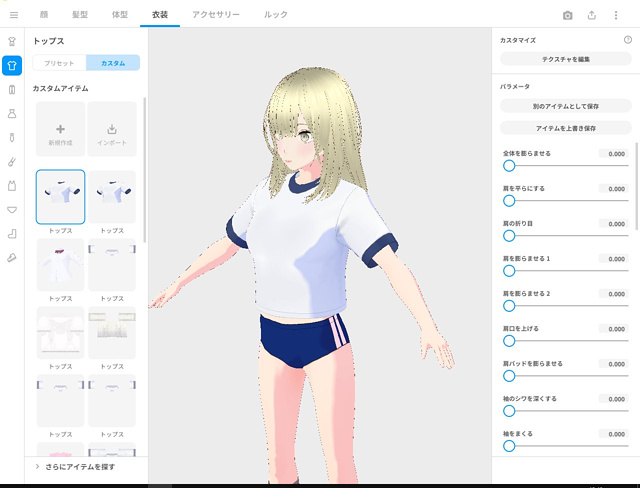Click the インポート import tile
Viewport: 640px width, 488px height.
112,132
